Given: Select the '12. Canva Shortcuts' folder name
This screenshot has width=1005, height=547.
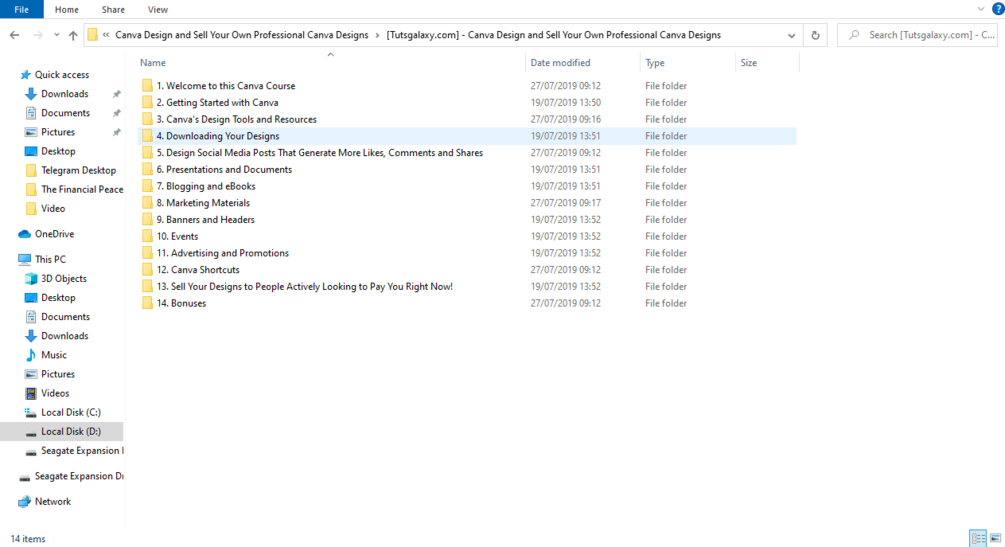Looking at the screenshot, I should coord(198,270).
